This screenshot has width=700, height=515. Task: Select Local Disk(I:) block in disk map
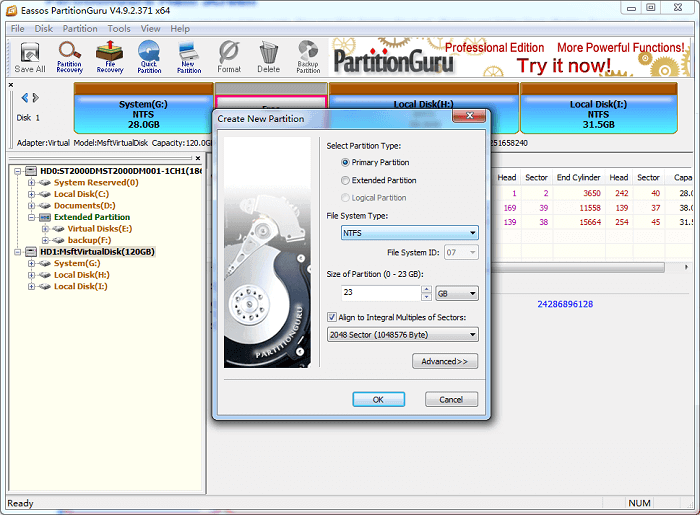coord(599,108)
